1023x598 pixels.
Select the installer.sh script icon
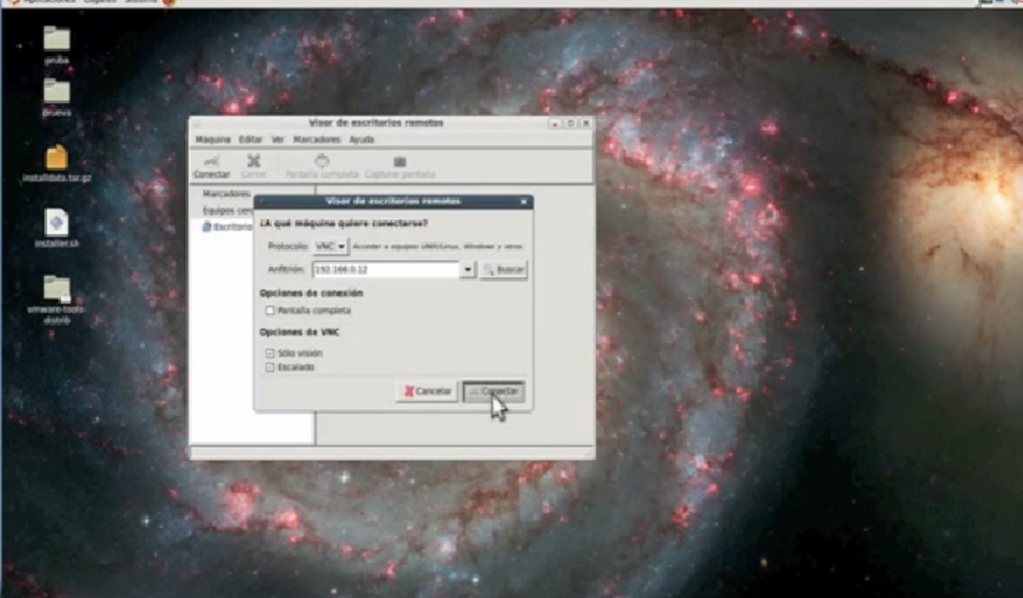[57, 228]
